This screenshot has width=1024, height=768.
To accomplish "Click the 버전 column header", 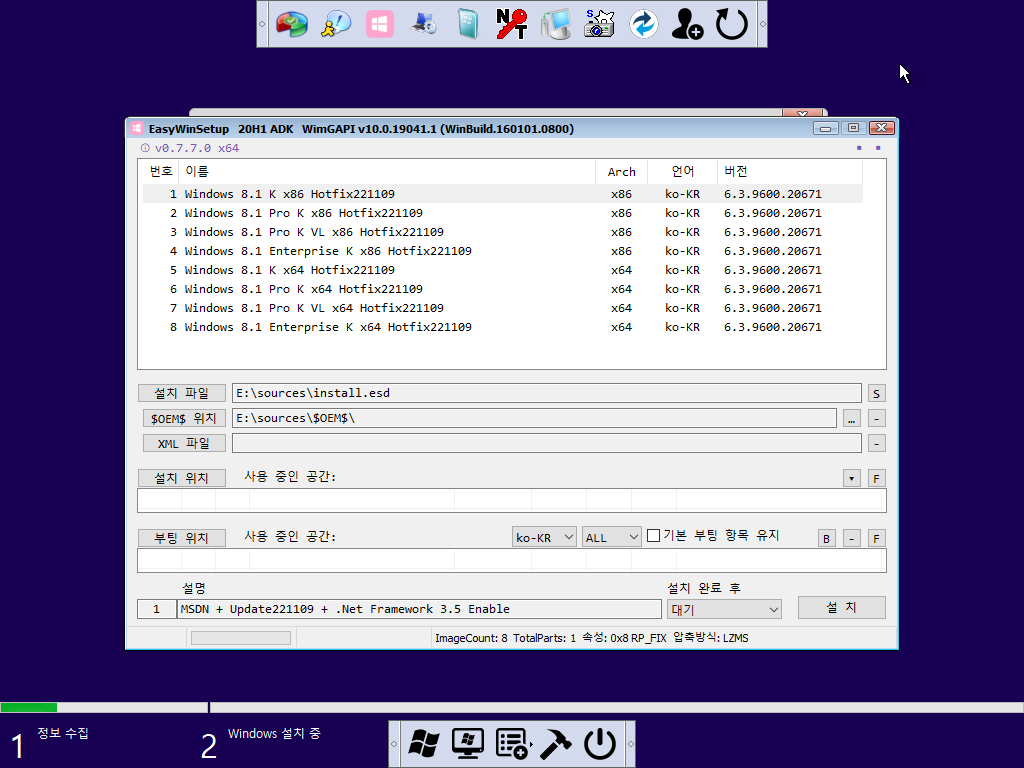I will coord(790,171).
